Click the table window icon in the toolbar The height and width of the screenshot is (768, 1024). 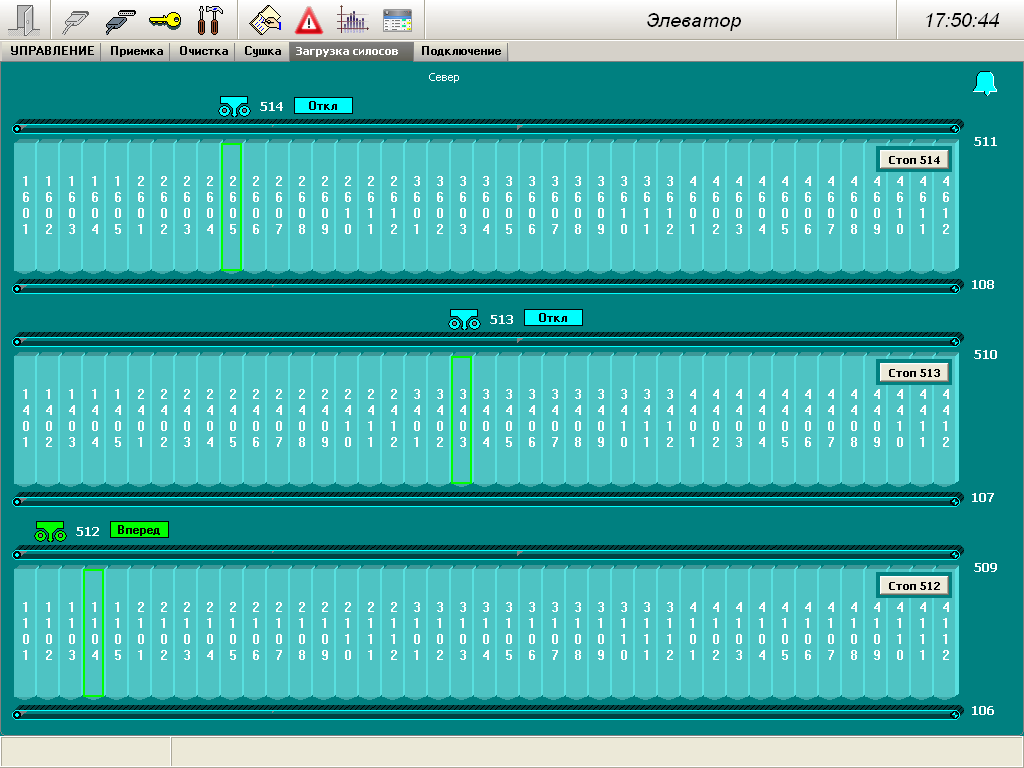coord(397,20)
